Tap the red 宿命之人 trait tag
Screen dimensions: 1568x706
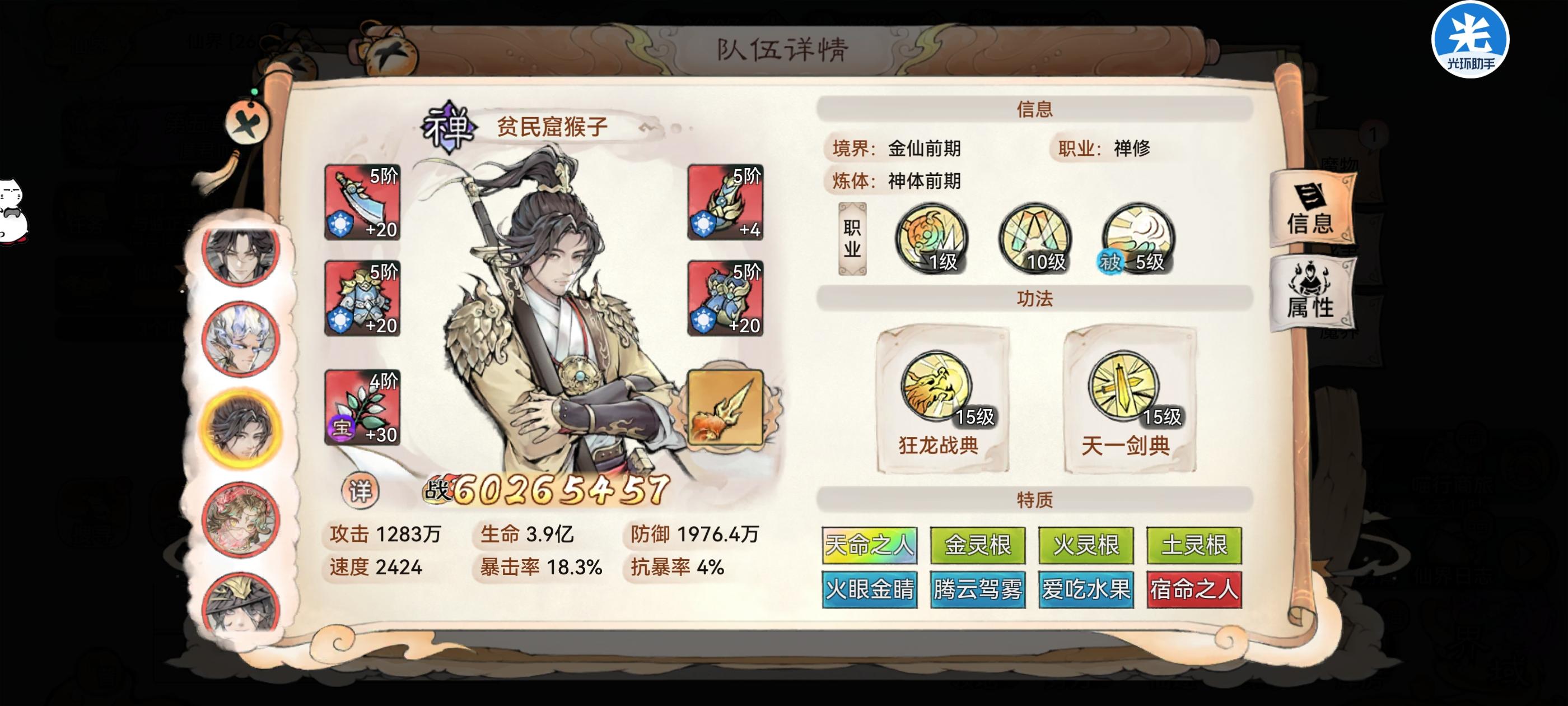click(1194, 589)
